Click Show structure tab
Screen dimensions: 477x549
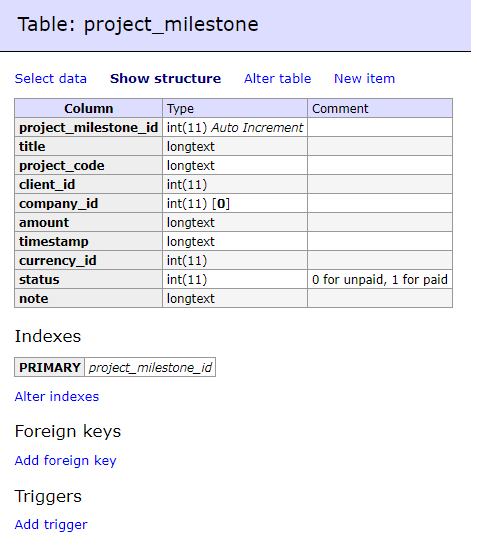coord(165,79)
